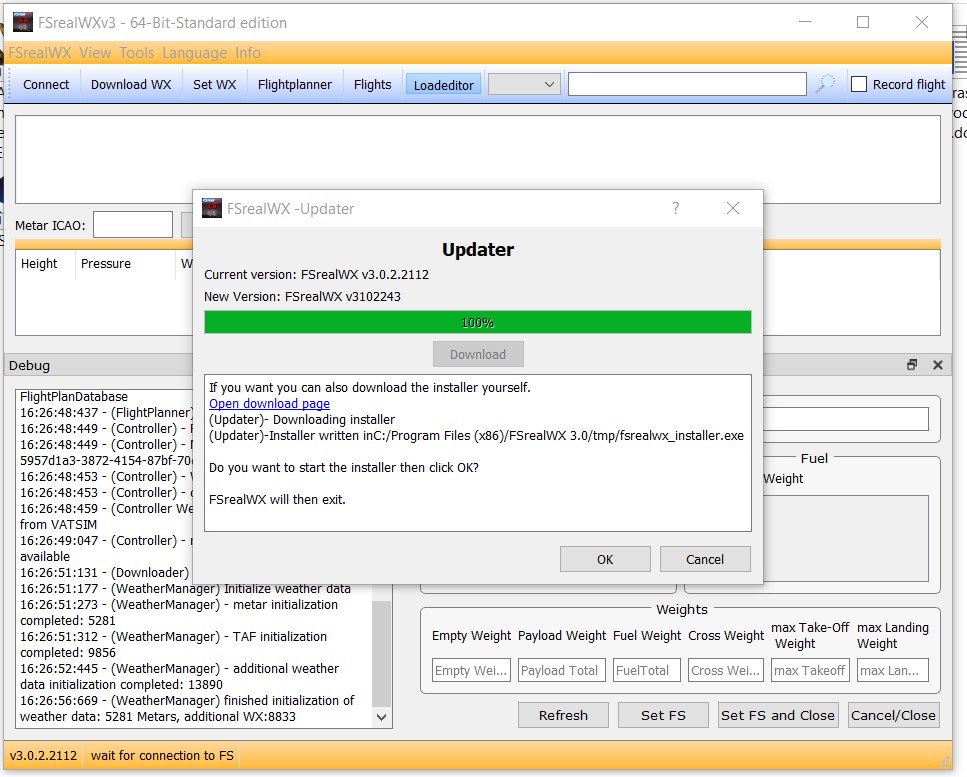
Task: Open the FSrealWX menu
Action: [40, 53]
